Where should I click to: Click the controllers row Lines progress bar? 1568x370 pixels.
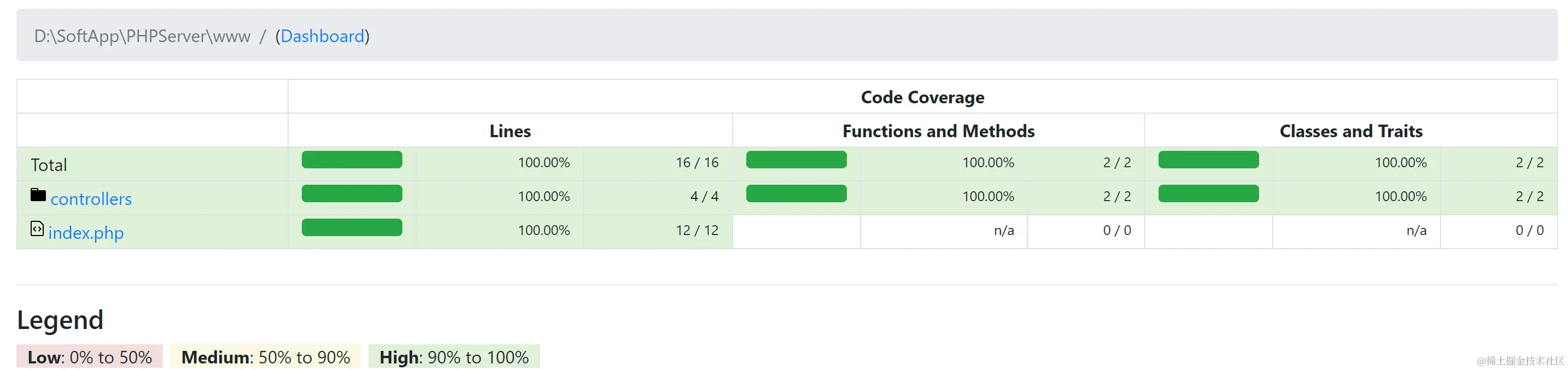(x=352, y=194)
